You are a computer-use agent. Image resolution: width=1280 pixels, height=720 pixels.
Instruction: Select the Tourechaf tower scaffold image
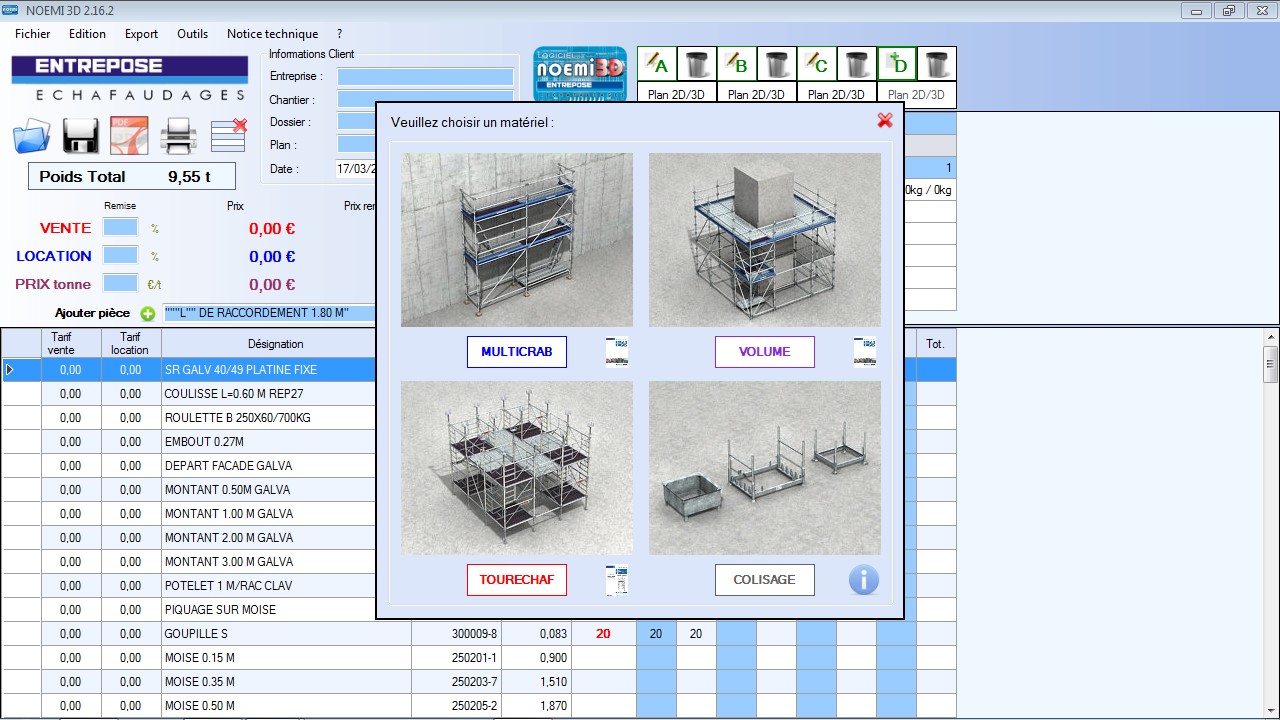[x=517, y=468]
